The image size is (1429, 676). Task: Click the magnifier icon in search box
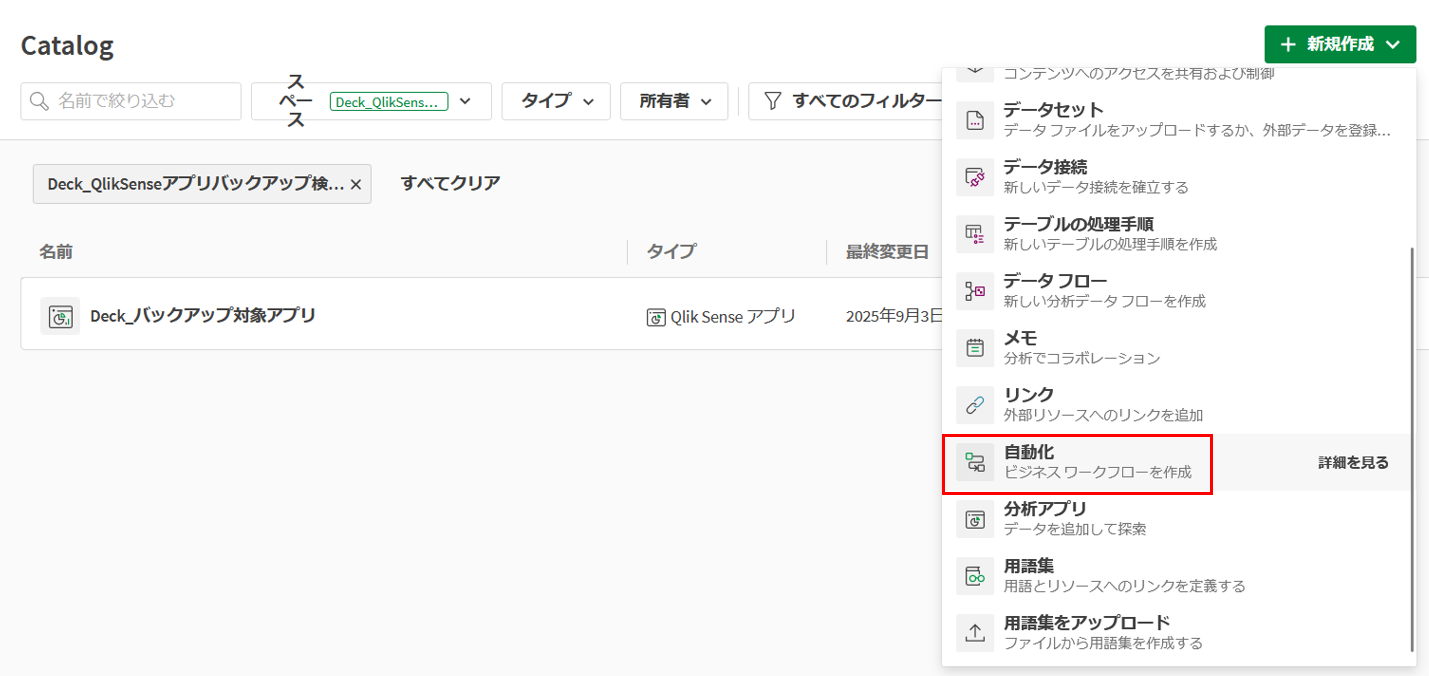pyautogui.click(x=39, y=101)
